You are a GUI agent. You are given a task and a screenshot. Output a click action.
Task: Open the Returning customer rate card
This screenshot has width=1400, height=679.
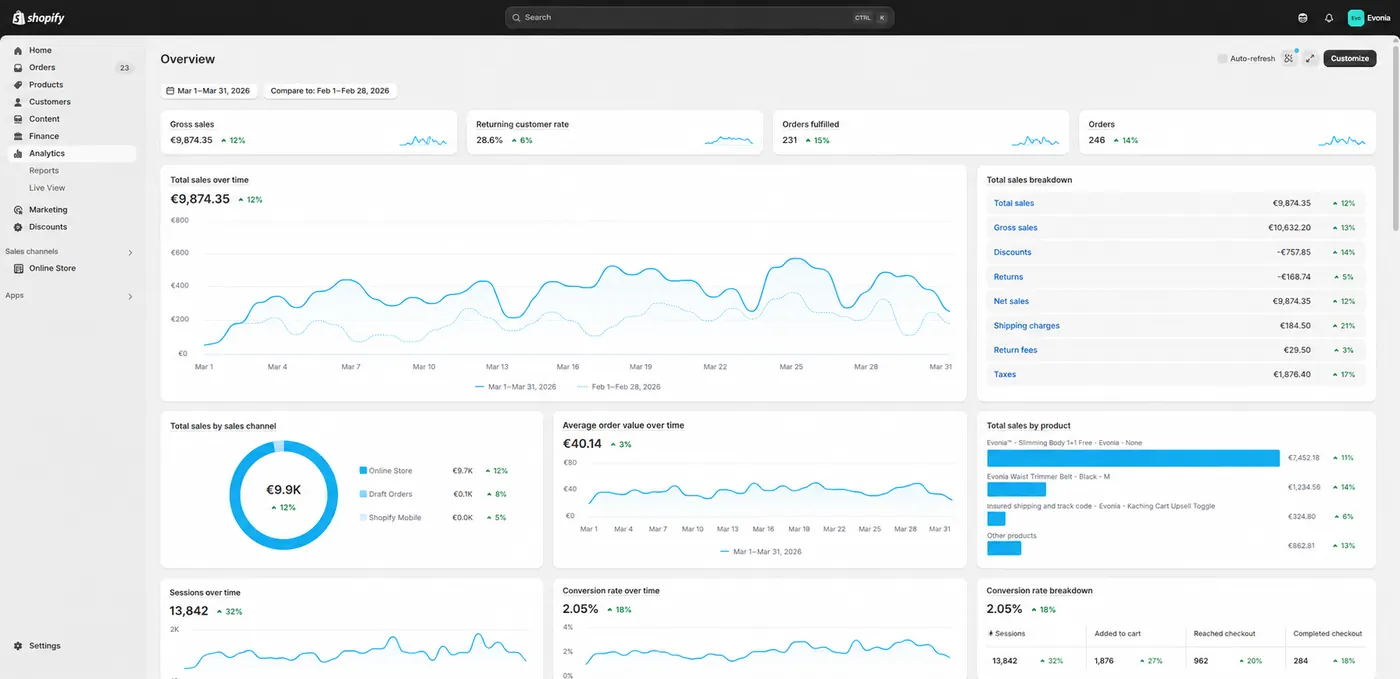(x=615, y=132)
